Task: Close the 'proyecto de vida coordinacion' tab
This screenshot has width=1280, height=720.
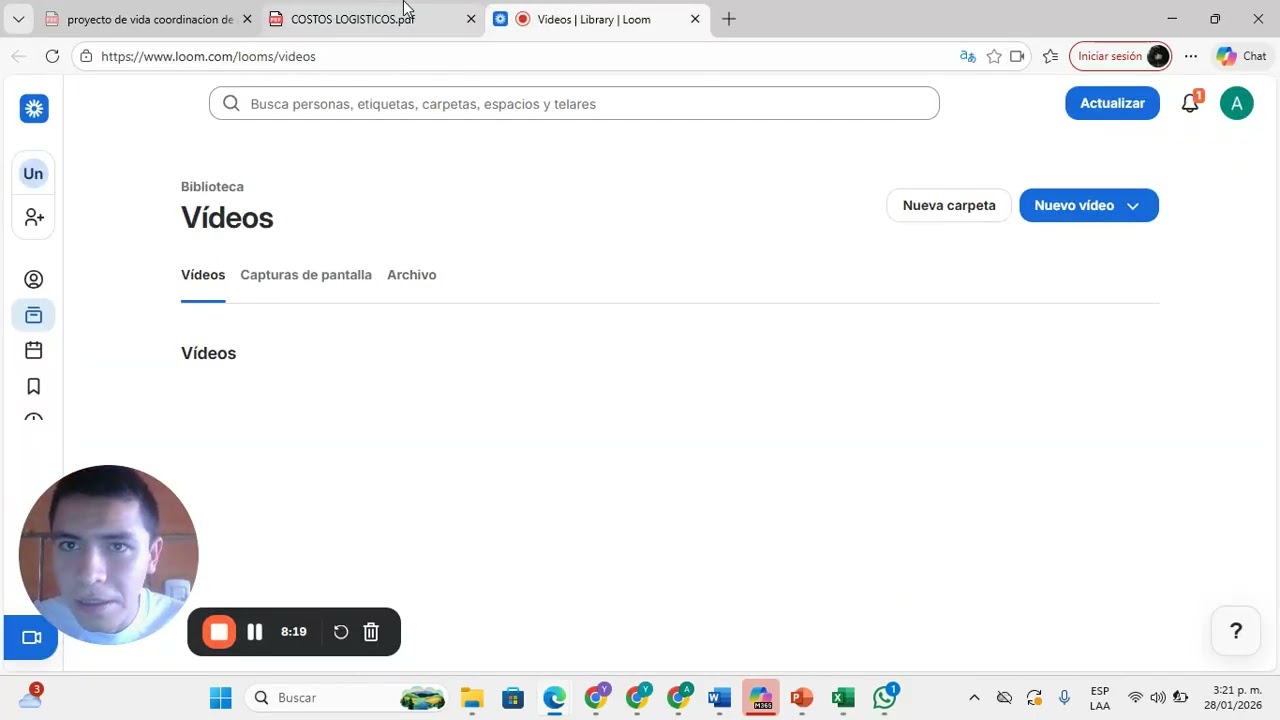Action: 247,19
